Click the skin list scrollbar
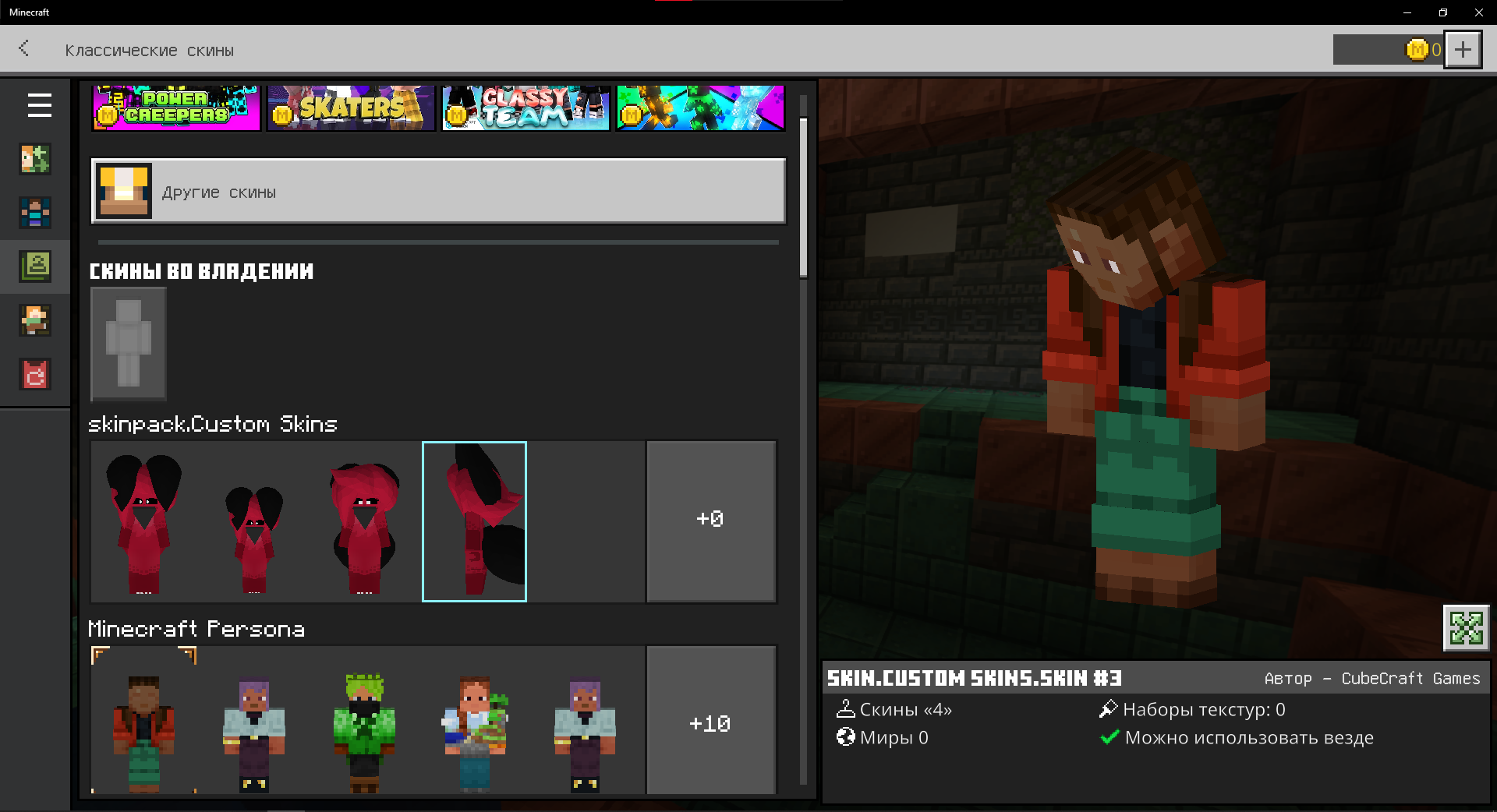1497x812 pixels. 803,197
